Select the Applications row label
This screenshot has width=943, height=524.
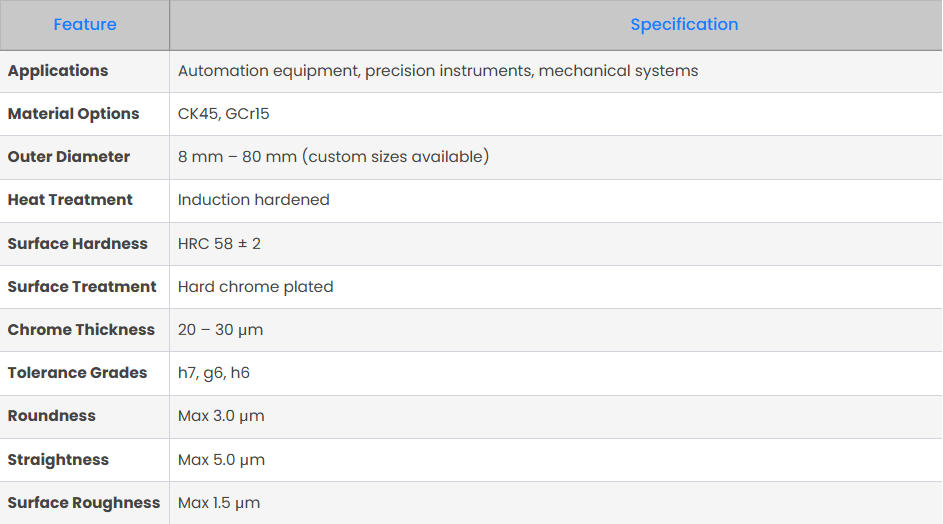coord(58,71)
